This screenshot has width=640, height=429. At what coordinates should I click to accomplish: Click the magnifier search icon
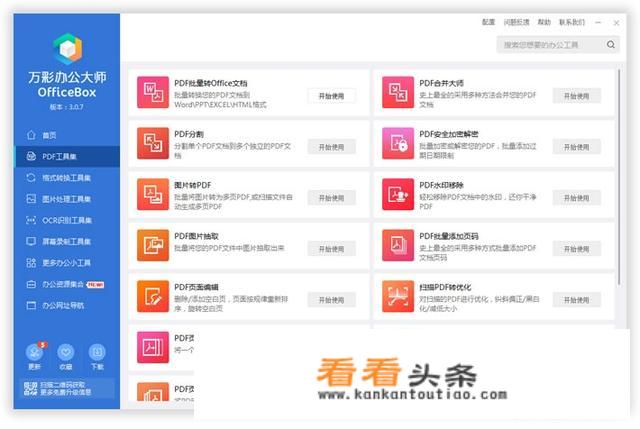[x=611, y=44]
